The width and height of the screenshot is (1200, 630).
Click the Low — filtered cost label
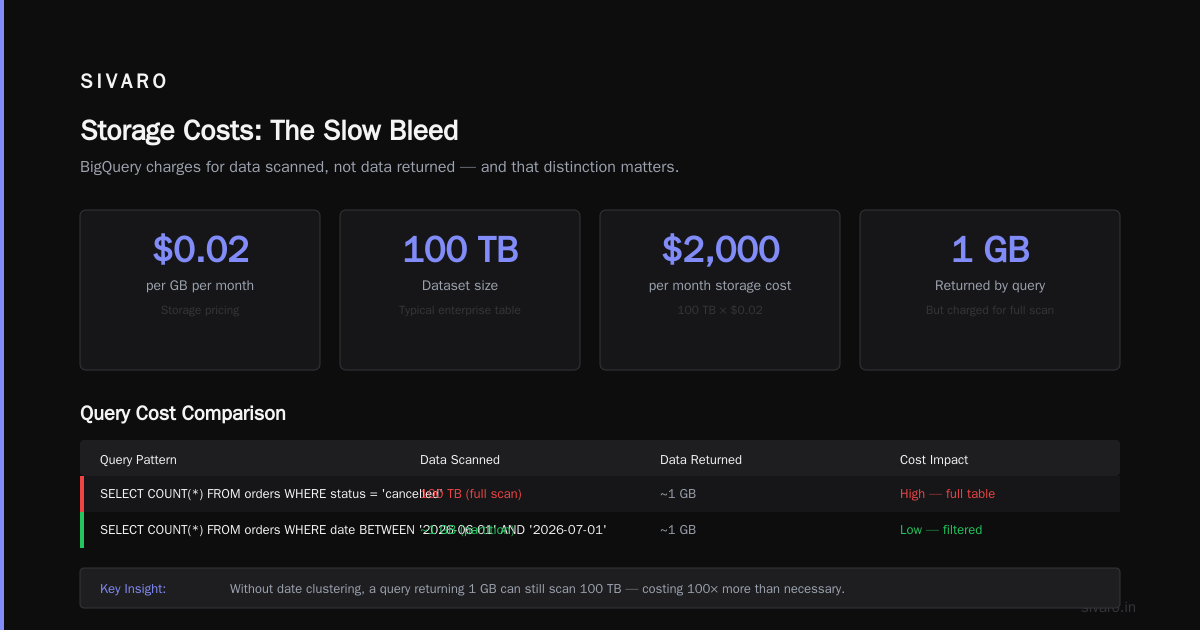click(x=941, y=530)
